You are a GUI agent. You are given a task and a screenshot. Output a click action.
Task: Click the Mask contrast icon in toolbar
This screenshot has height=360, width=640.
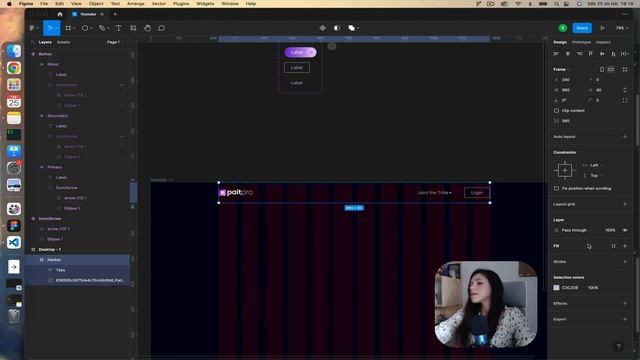[x=337, y=28]
